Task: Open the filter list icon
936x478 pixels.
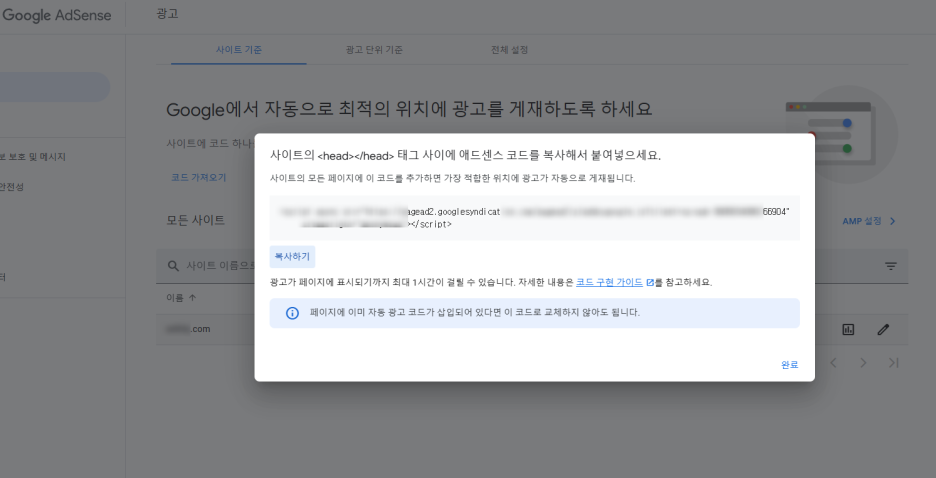Action: click(x=891, y=266)
